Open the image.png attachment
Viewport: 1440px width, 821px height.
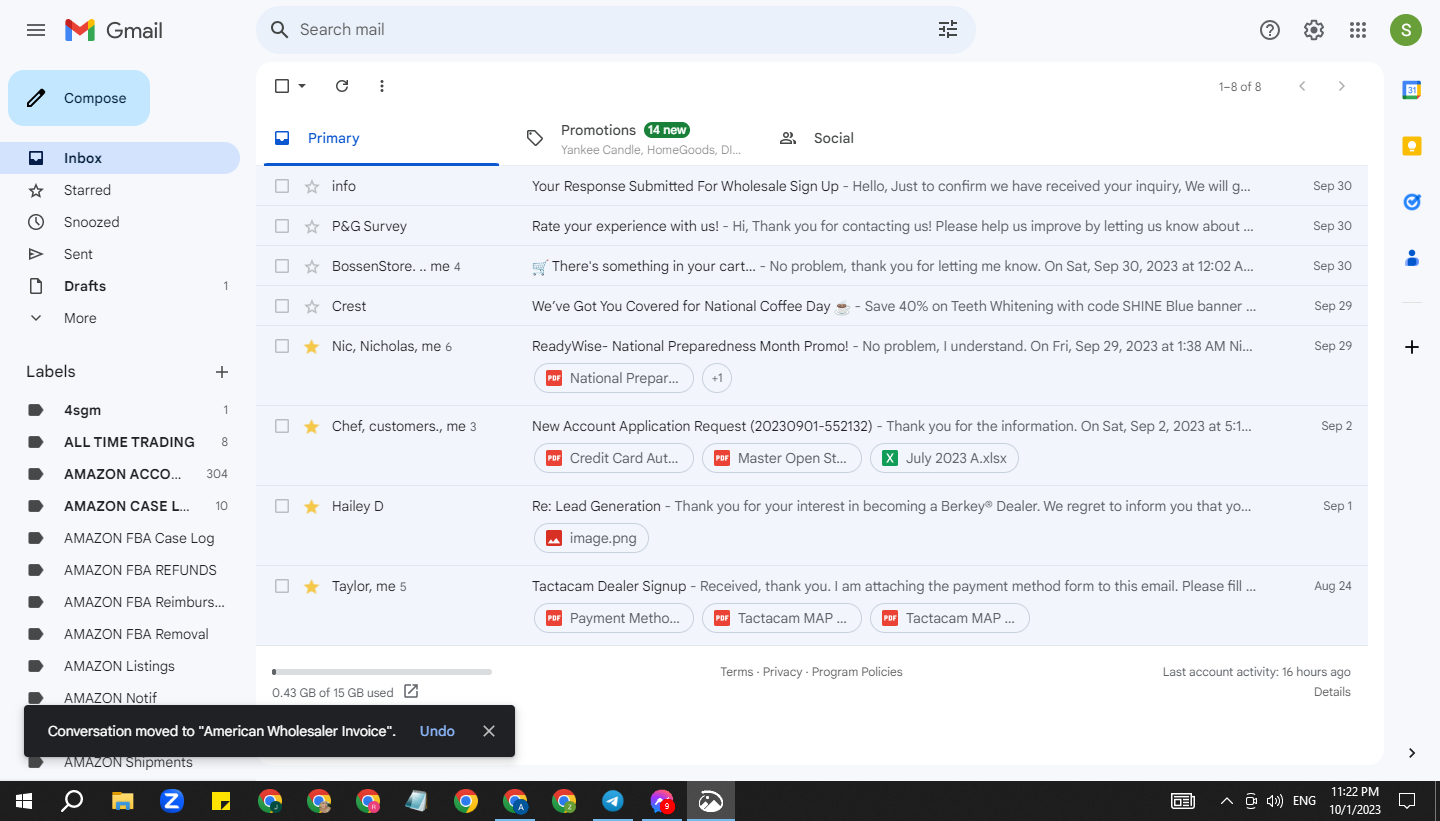click(x=592, y=538)
